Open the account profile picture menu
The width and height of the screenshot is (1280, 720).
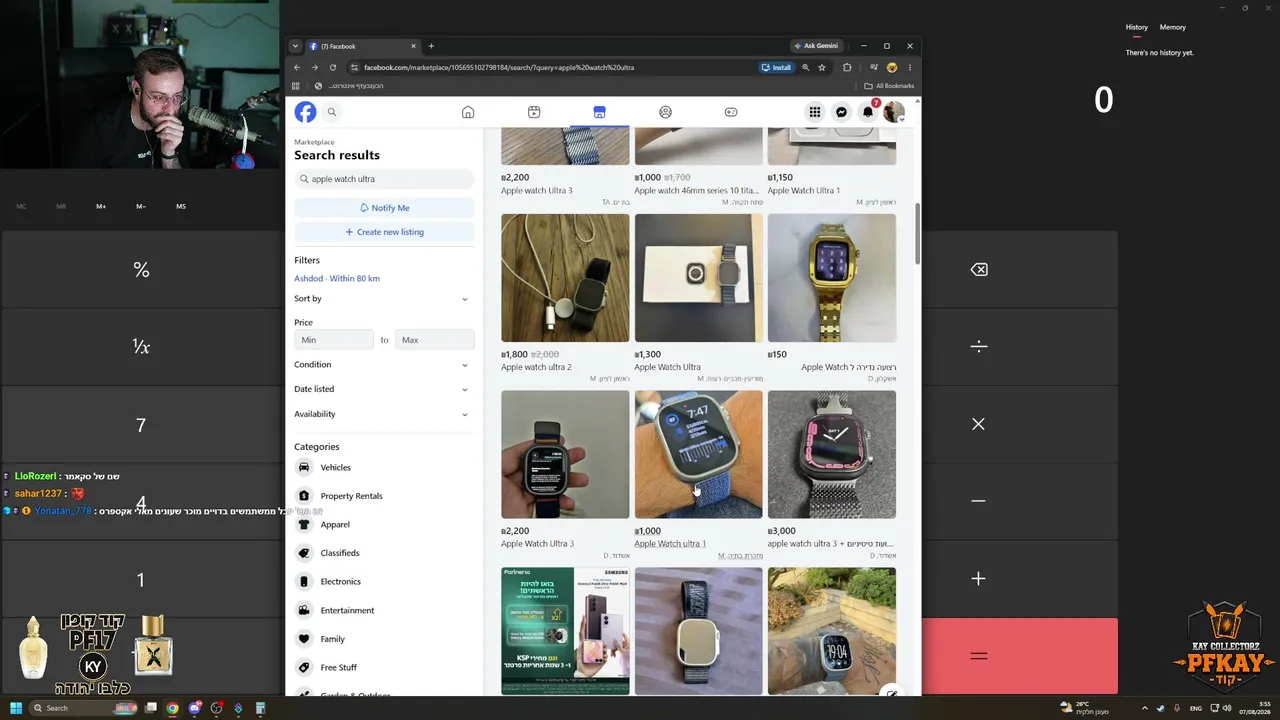point(894,112)
